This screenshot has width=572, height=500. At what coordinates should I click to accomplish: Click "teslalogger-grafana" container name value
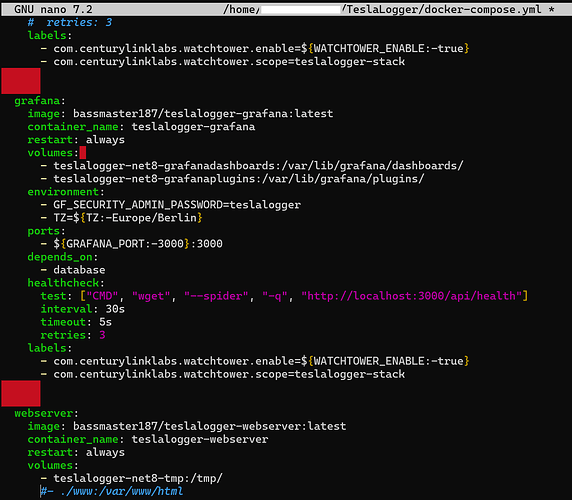193,127
